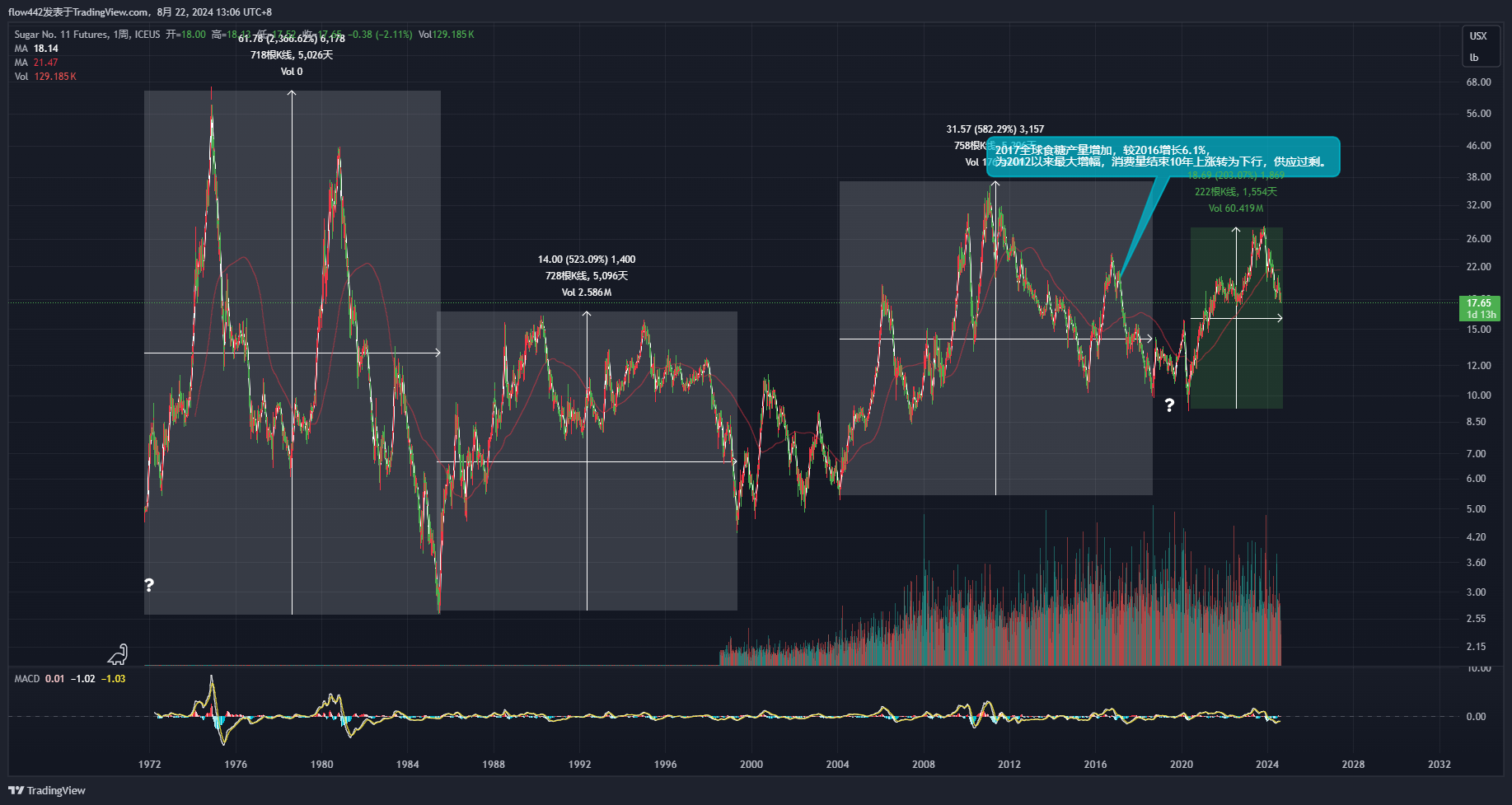Select the 2017 sugar production callout note
Image resolution: width=1512 pixels, height=805 pixels.
(x=1163, y=157)
